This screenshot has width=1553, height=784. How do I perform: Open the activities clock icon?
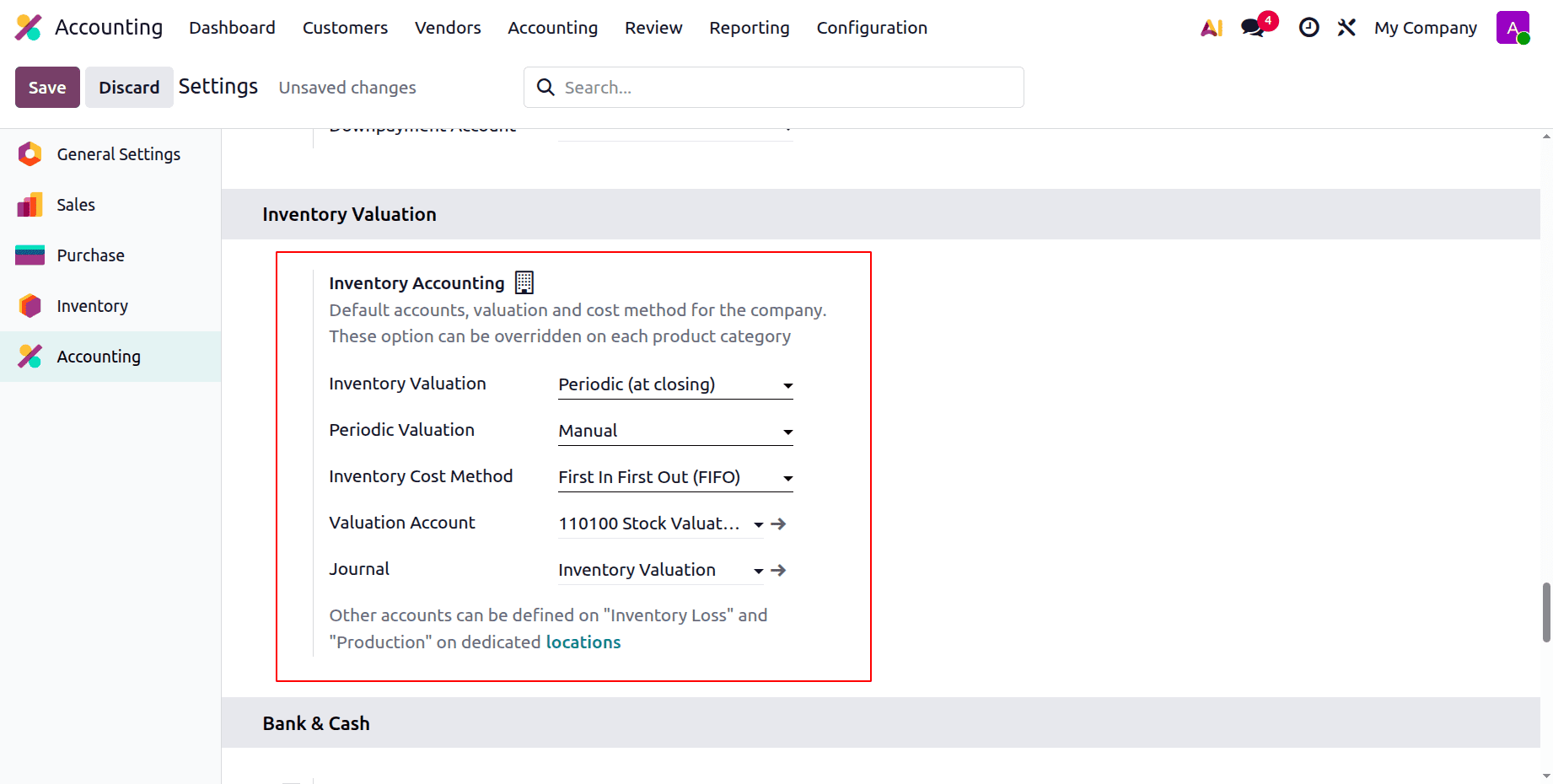point(1308,28)
